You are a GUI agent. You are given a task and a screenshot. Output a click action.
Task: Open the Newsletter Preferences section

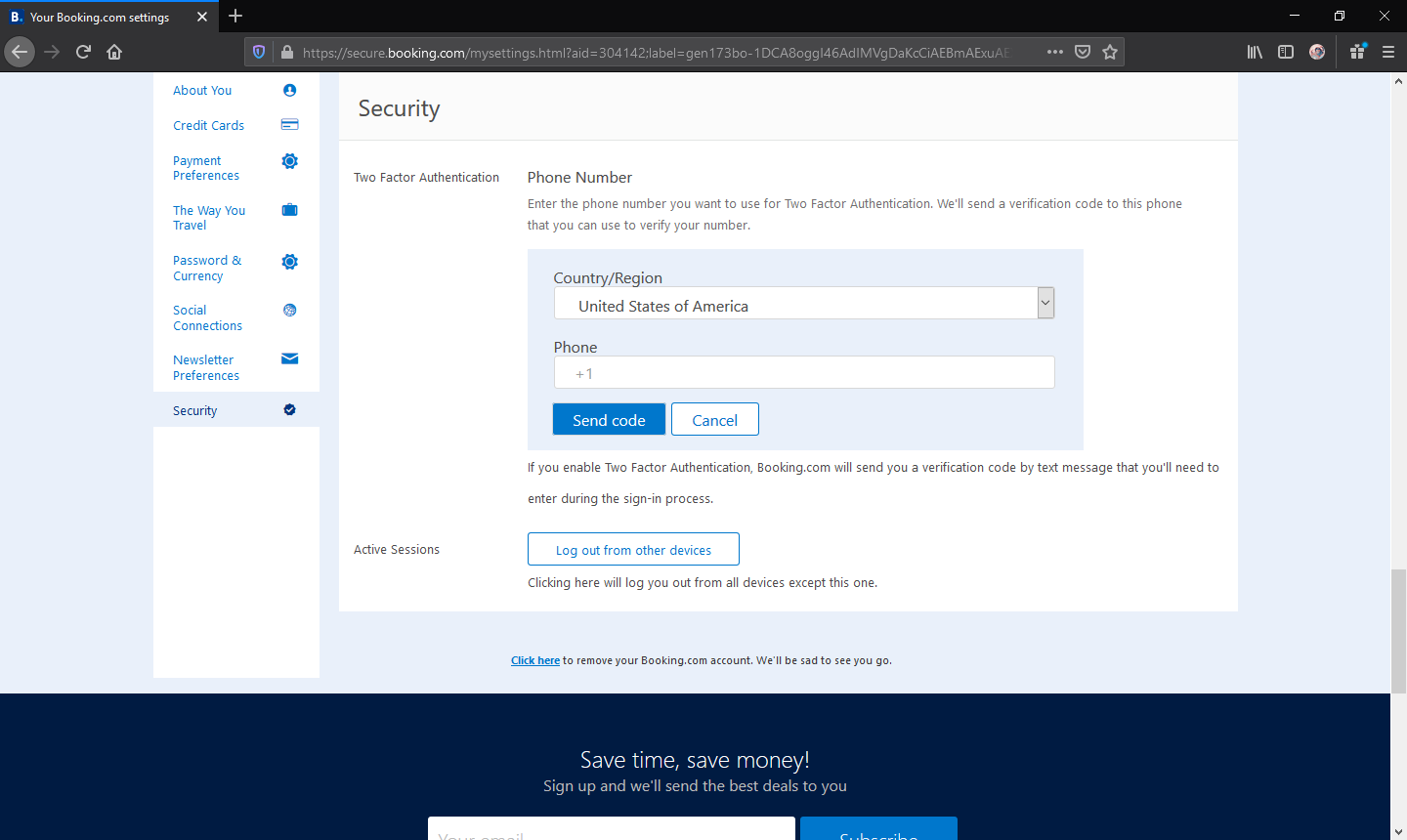[x=206, y=367]
